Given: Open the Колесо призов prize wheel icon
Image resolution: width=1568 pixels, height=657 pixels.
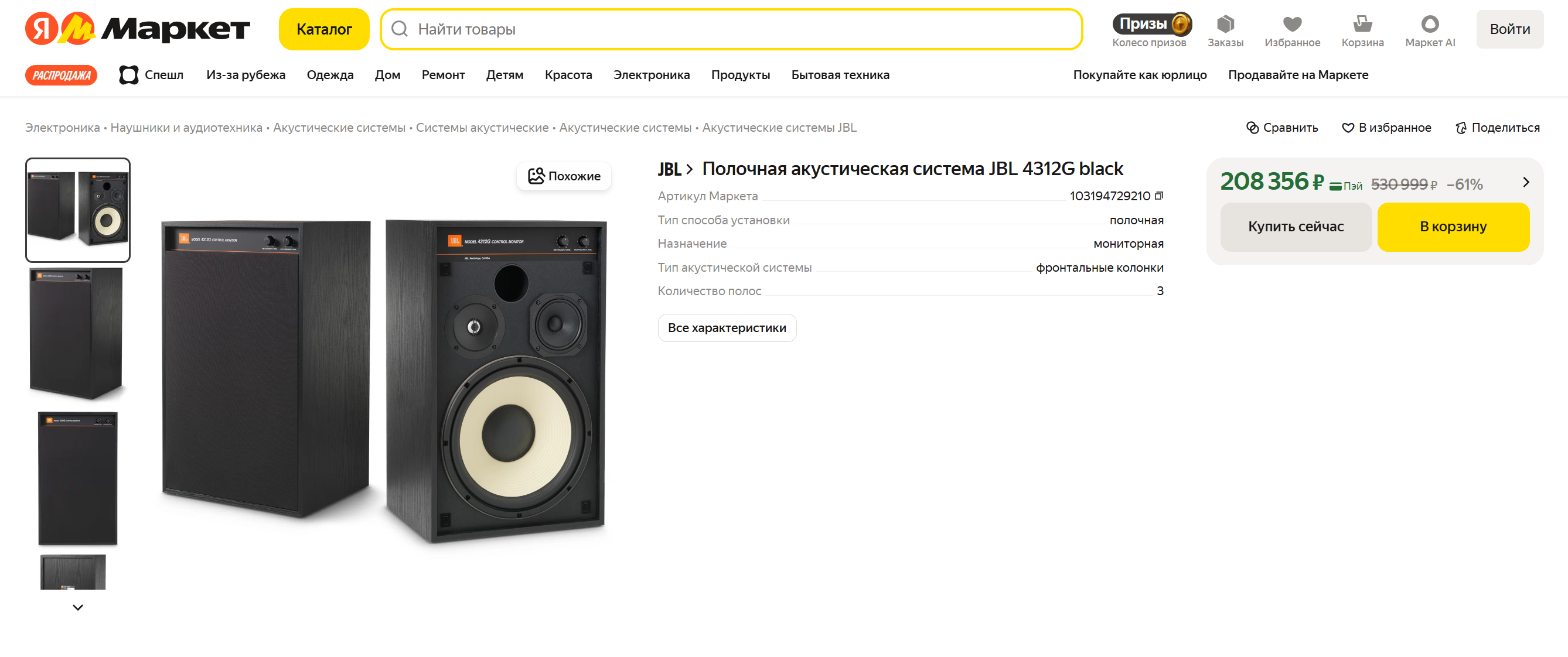Looking at the screenshot, I should pyautogui.click(x=1151, y=25).
